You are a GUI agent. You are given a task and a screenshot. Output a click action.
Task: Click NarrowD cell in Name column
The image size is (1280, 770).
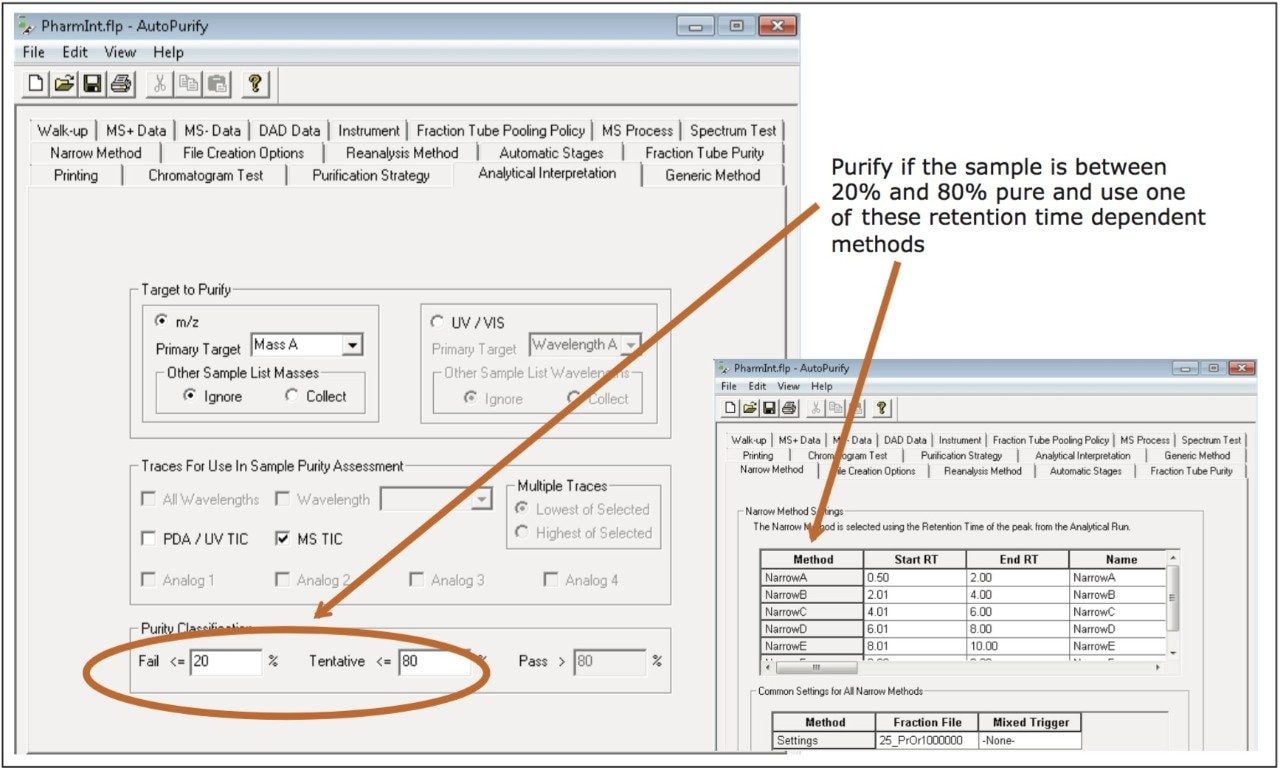(x=1117, y=629)
